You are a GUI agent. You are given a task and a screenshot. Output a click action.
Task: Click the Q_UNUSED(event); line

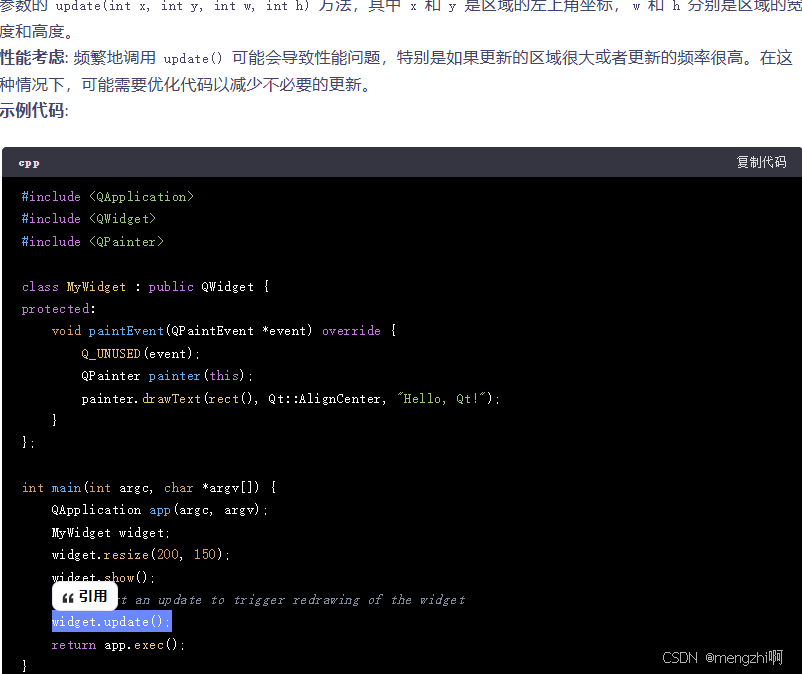point(140,353)
